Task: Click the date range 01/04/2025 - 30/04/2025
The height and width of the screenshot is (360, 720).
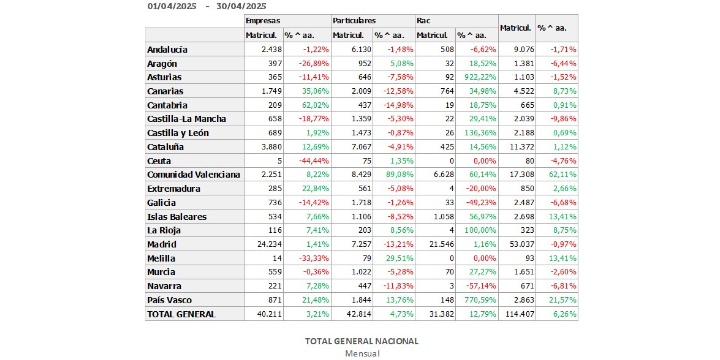Action: point(207,6)
